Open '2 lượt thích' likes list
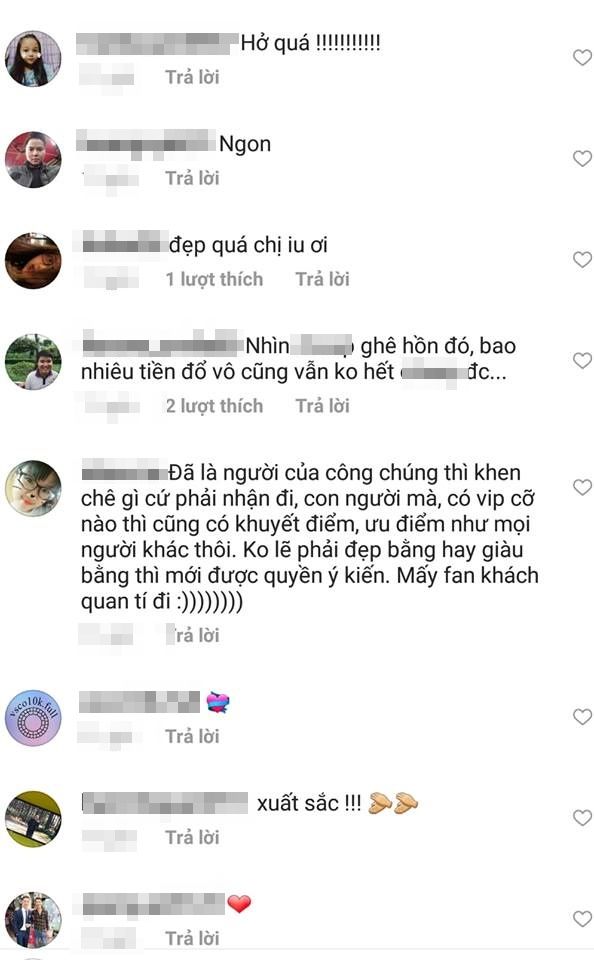This screenshot has height=960, width=594. coord(214,406)
